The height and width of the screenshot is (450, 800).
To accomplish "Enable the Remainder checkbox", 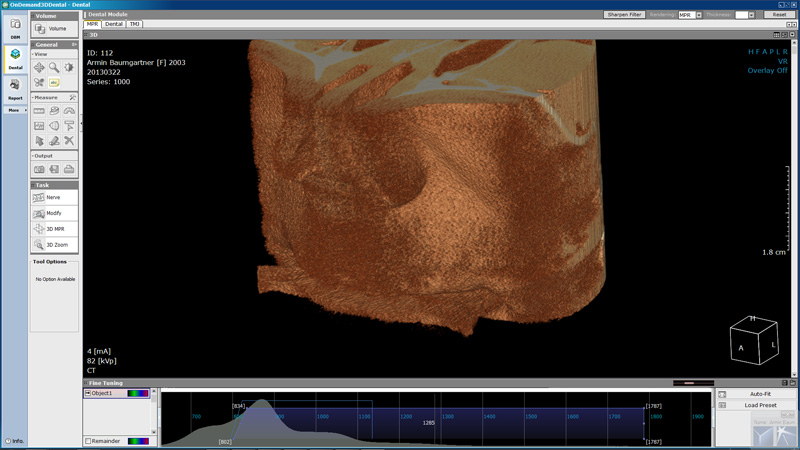I will coord(88,441).
